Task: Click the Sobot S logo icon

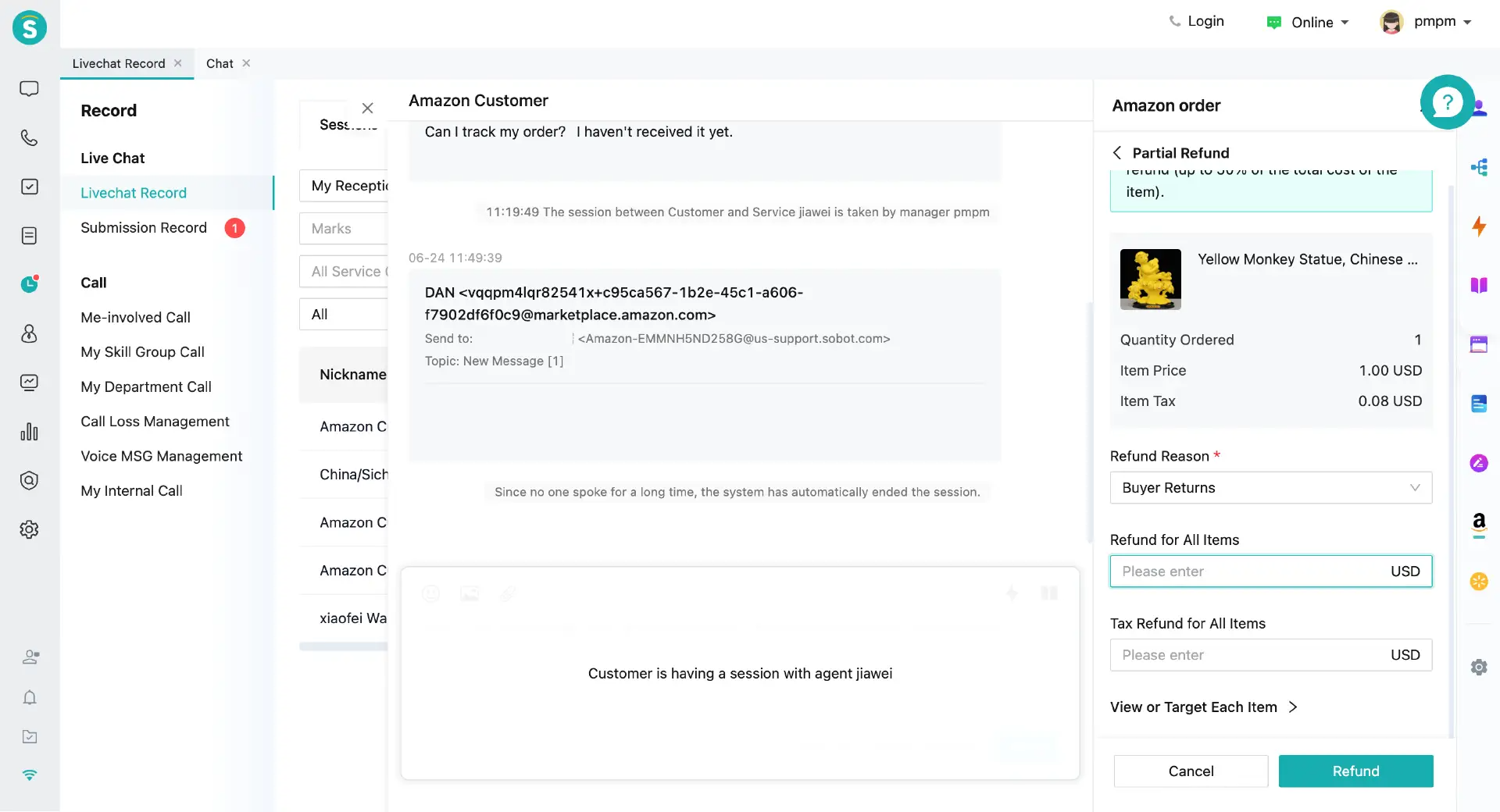Action: click(x=30, y=28)
